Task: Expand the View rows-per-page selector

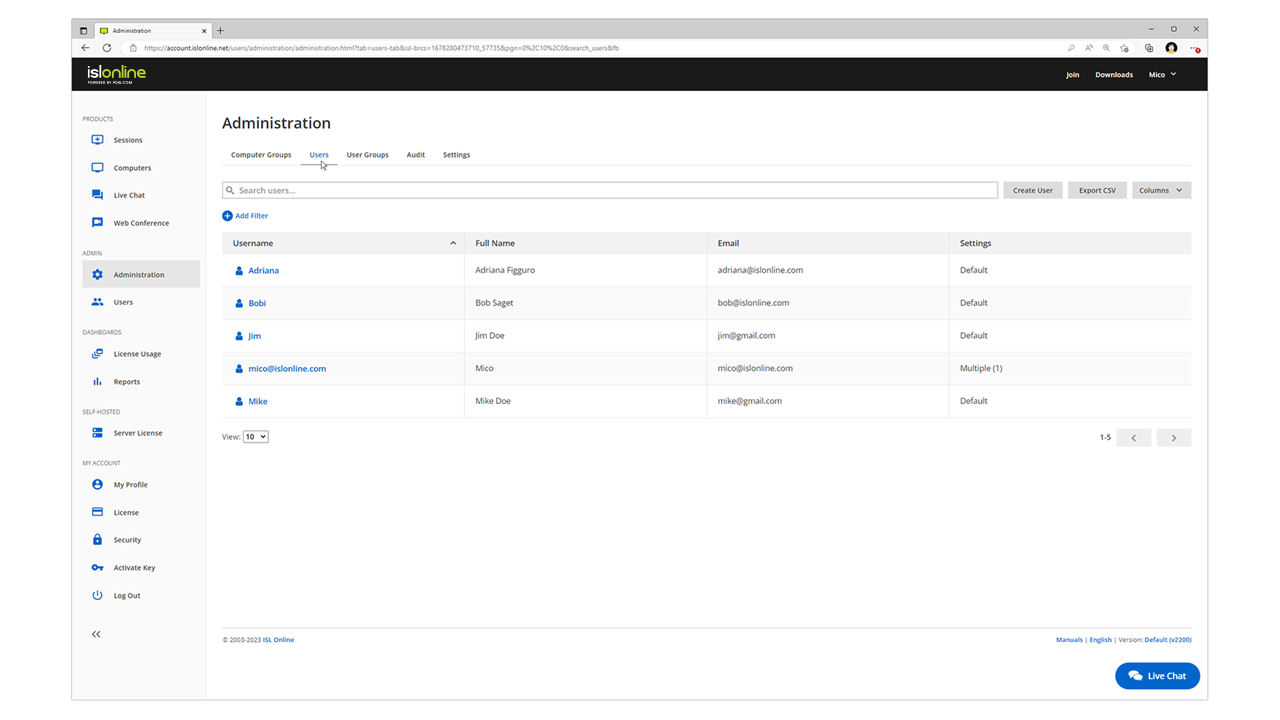Action: coord(256,437)
